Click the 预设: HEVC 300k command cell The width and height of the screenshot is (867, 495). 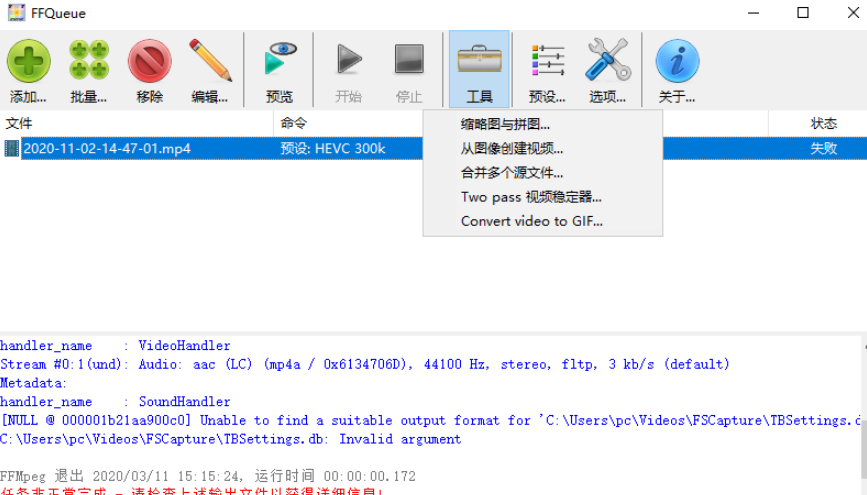[332, 149]
